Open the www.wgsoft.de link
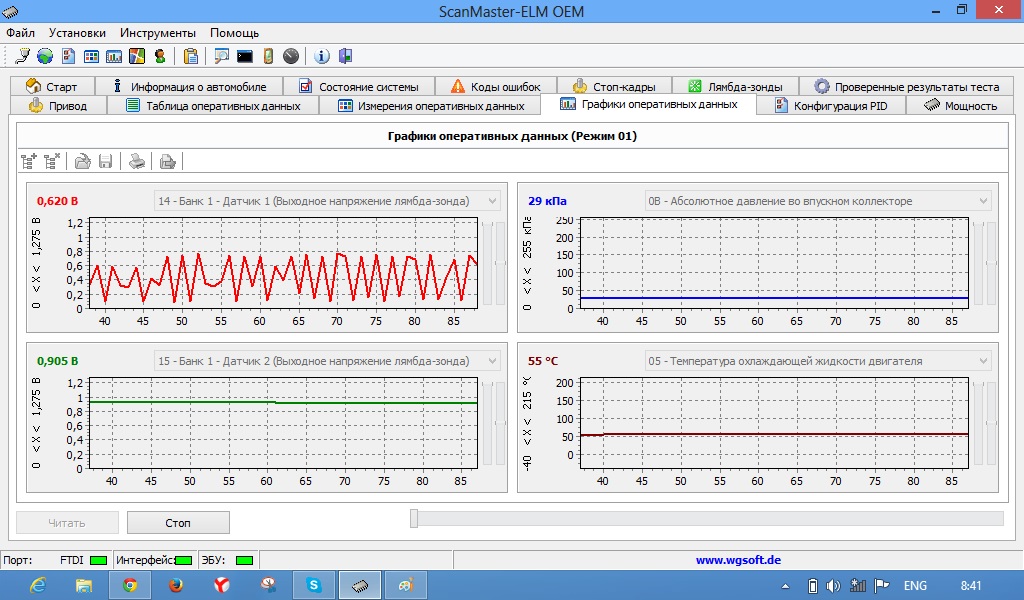This screenshot has height=600, width=1024. (x=738, y=560)
